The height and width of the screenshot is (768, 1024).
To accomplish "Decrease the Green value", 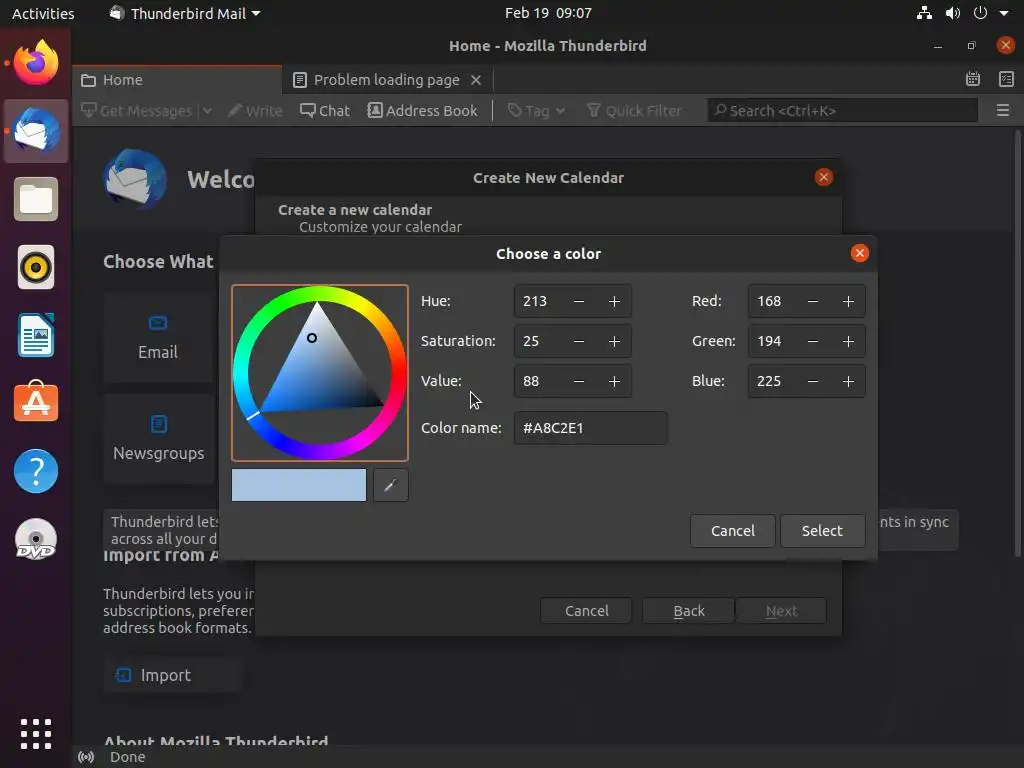I will pyautogui.click(x=813, y=341).
